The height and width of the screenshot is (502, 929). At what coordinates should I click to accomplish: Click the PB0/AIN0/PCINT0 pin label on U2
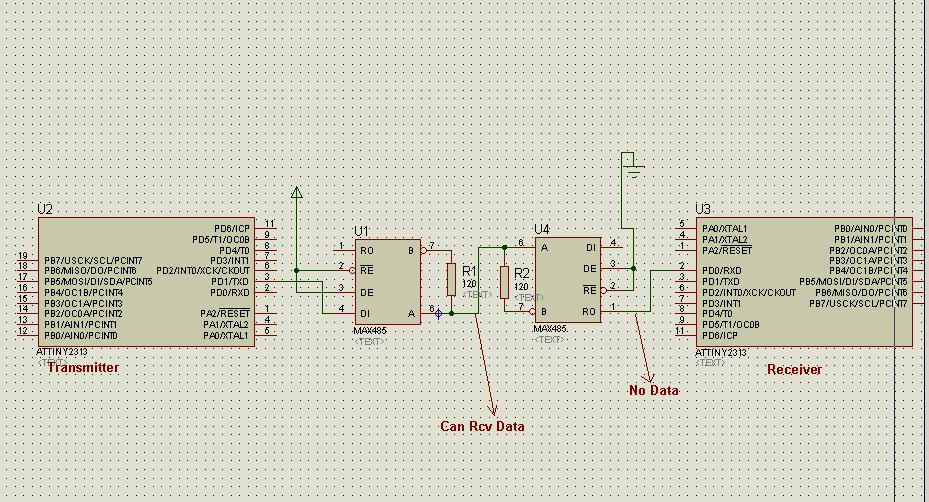pyautogui.click(x=81, y=335)
